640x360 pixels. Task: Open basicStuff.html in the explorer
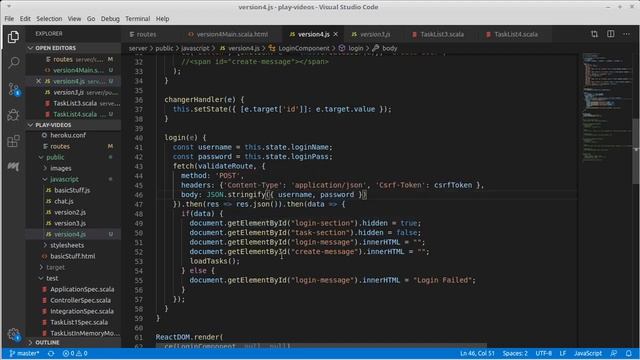coord(73,256)
